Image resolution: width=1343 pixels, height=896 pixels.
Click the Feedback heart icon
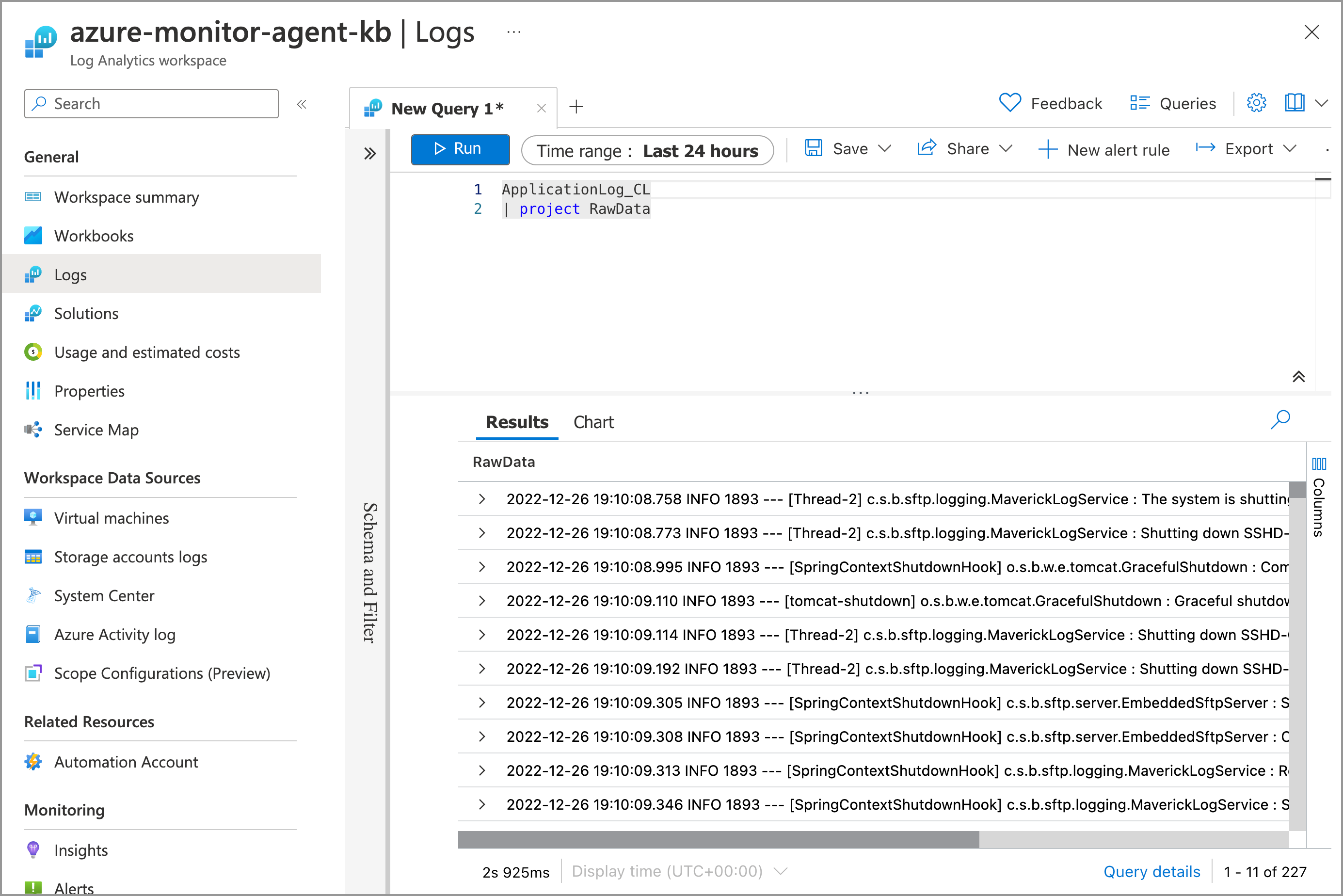tap(1010, 103)
